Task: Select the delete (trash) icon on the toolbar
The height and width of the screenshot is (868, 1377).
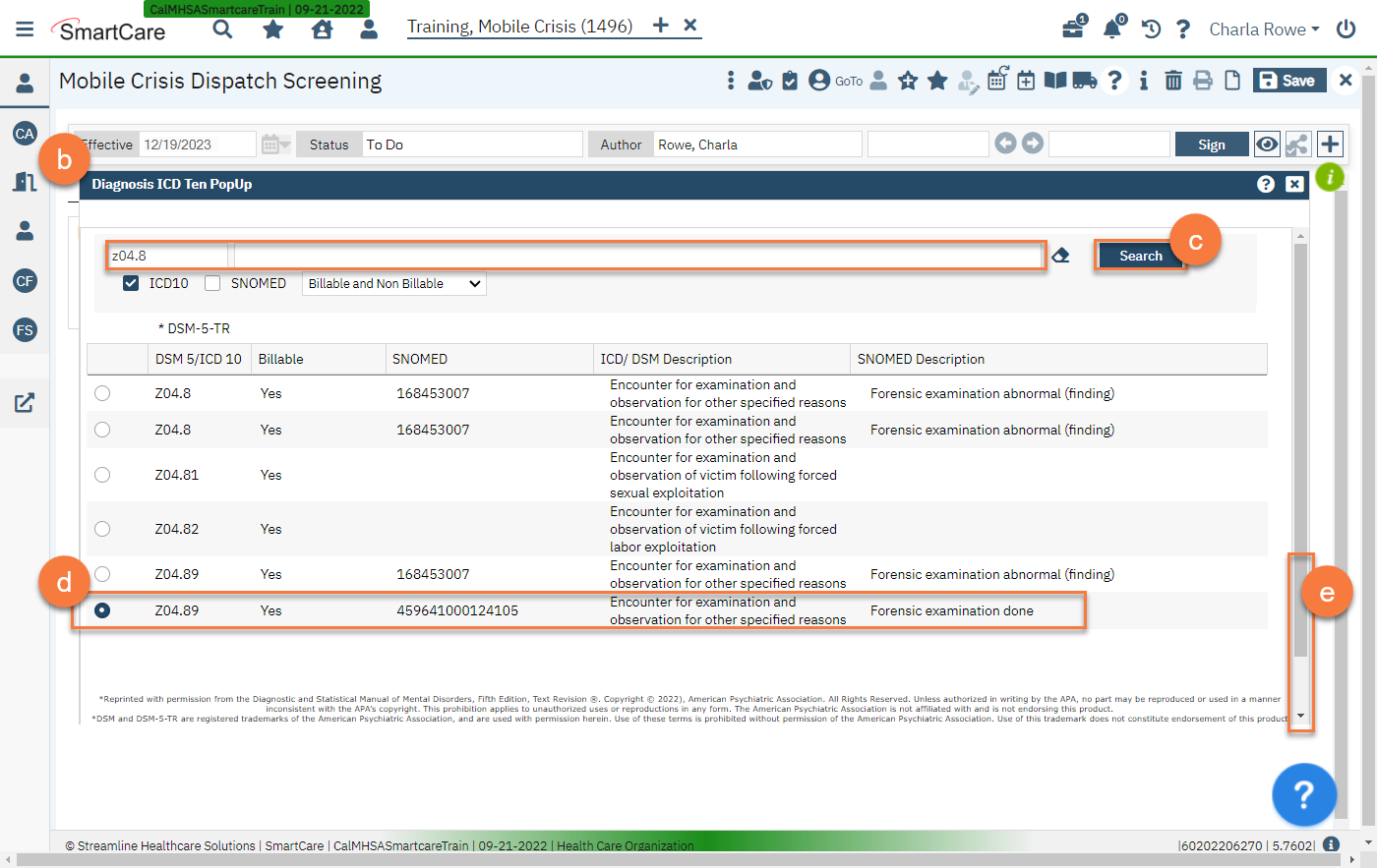Action: coord(1173,80)
